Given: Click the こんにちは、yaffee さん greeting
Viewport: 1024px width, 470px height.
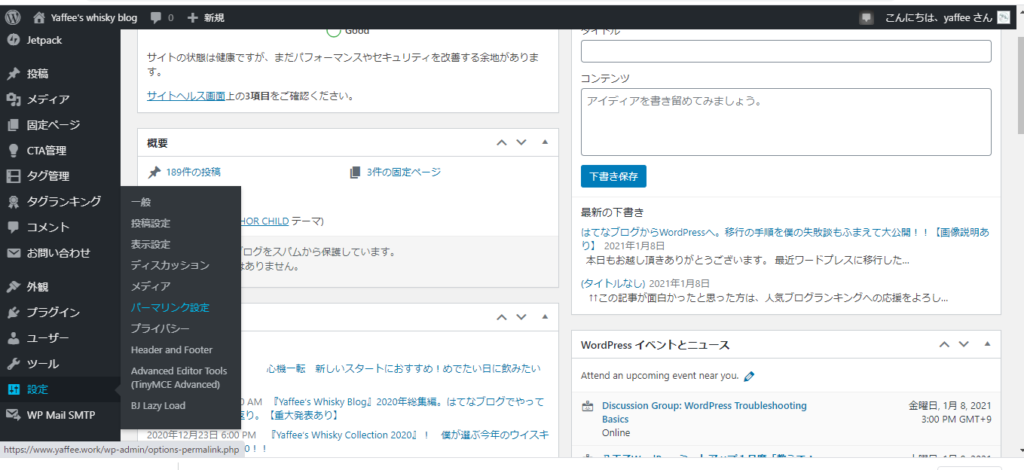Looking at the screenshot, I should point(938,18).
